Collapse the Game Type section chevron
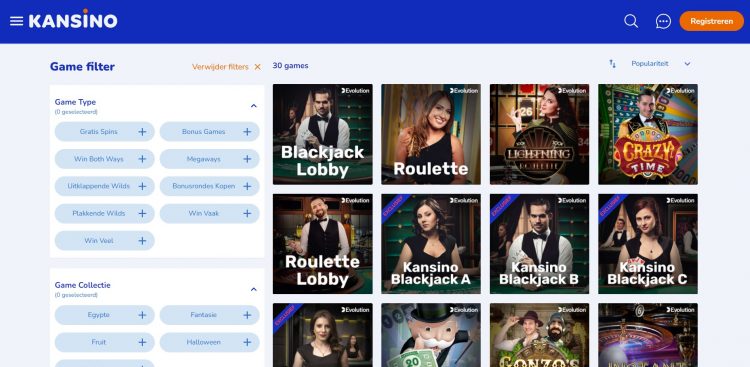The height and width of the screenshot is (367, 750). click(x=254, y=106)
